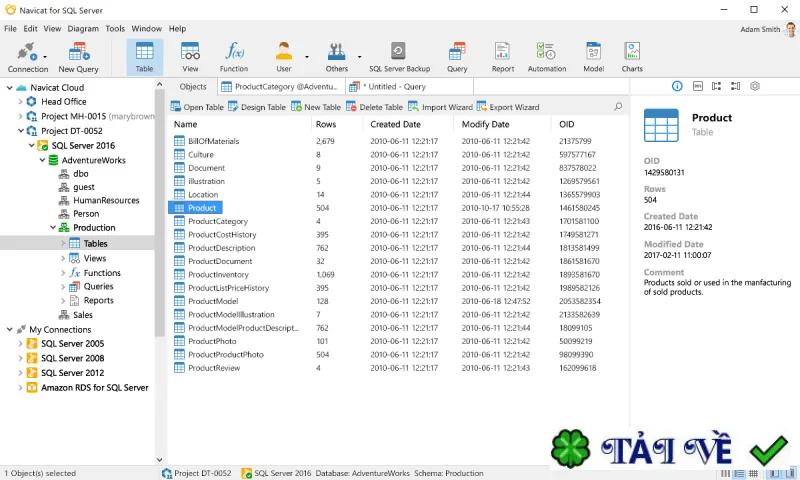Click the search magnifier in object list
Screen dimensions: 800x480
pyautogui.click(x=618, y=107)
